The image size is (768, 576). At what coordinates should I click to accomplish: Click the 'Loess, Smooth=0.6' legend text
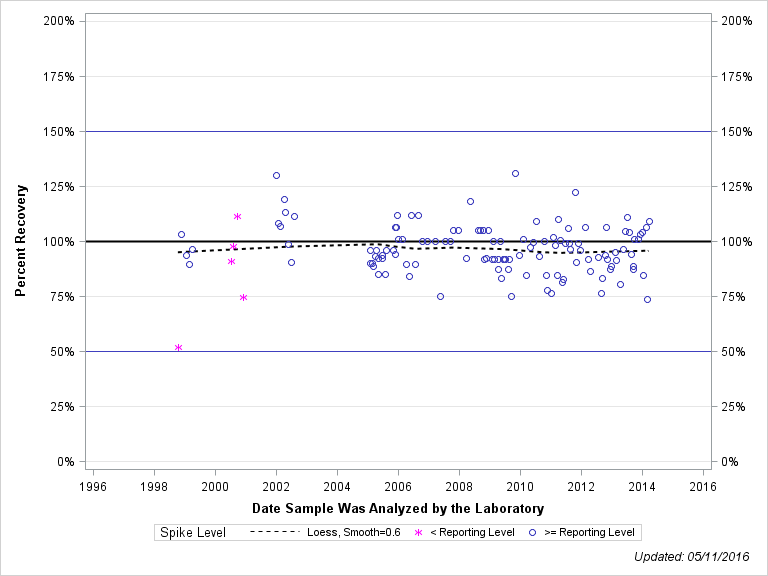354,532
